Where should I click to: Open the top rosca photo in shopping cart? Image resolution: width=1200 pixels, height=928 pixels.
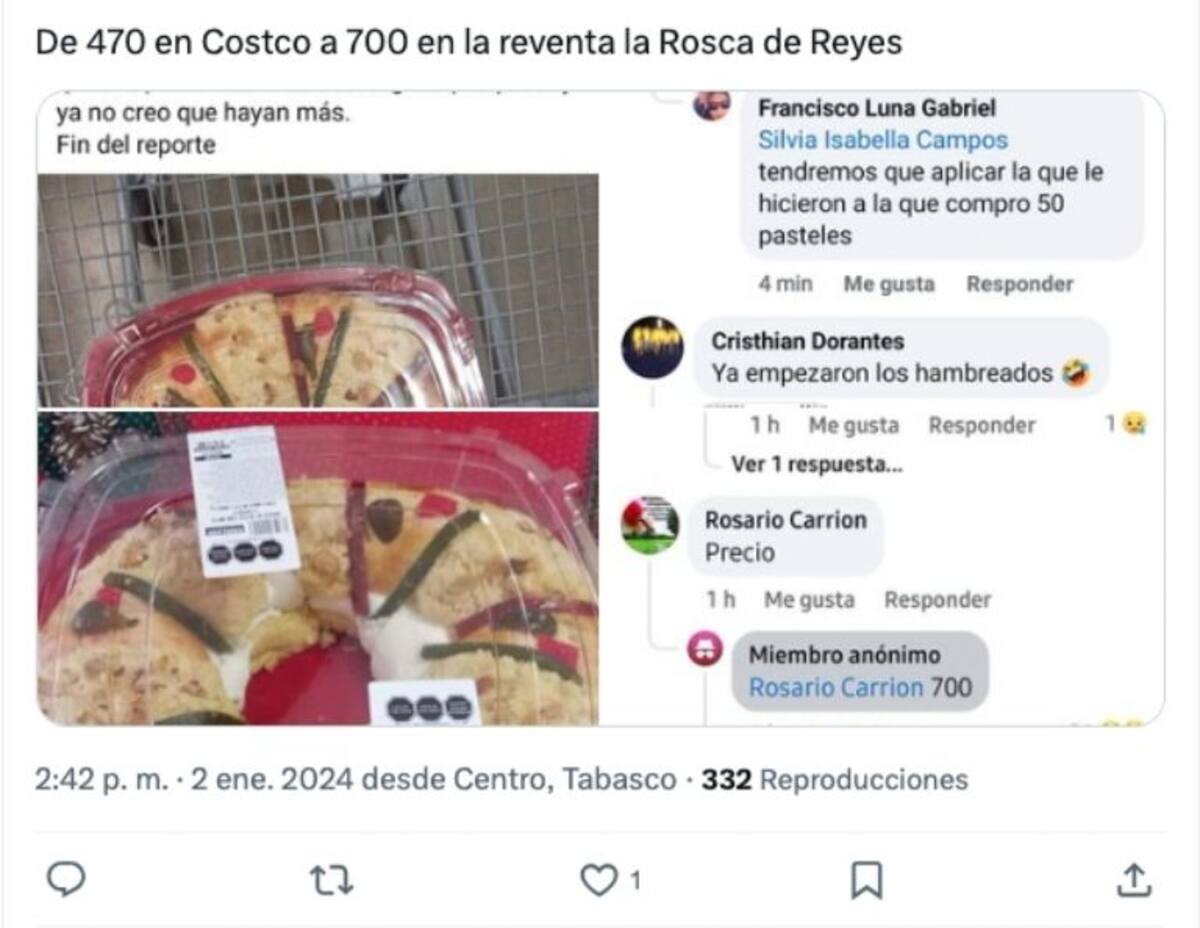pyautogui.click(x=318, y=291)
